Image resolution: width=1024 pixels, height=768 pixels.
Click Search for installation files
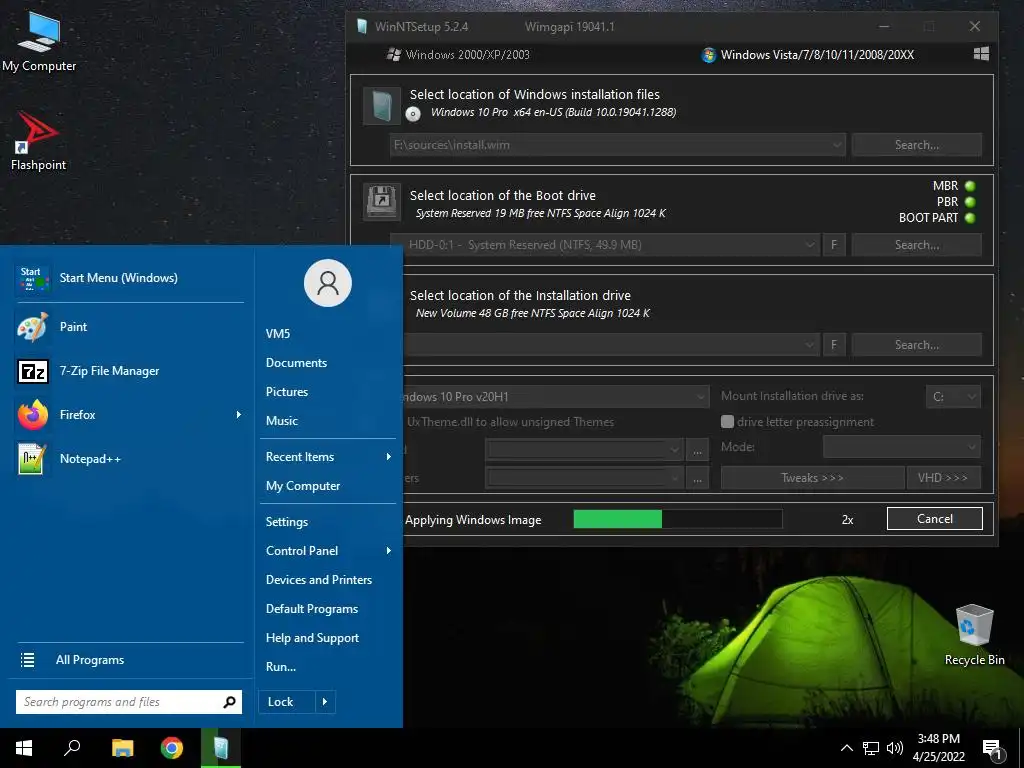pyautogui.click(x=917, y=145)
